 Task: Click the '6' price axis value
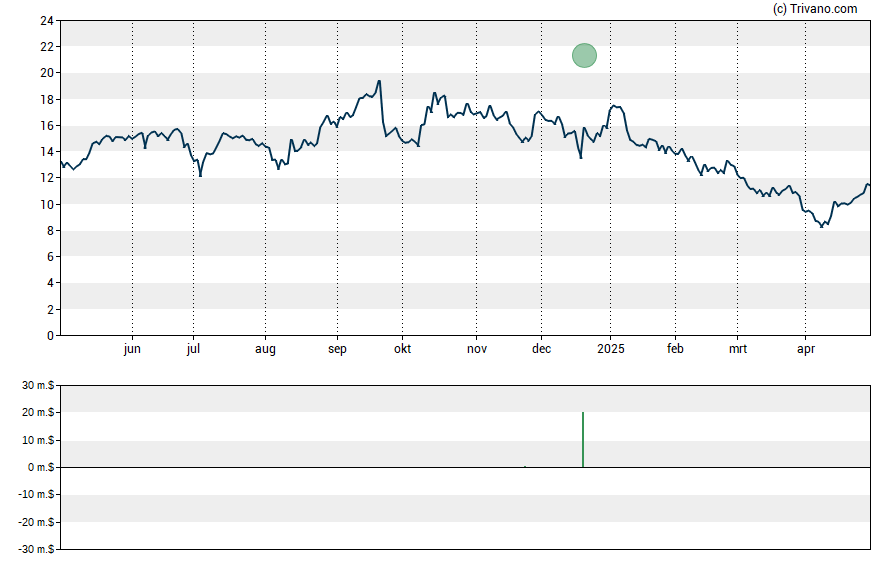pos(50,257)
